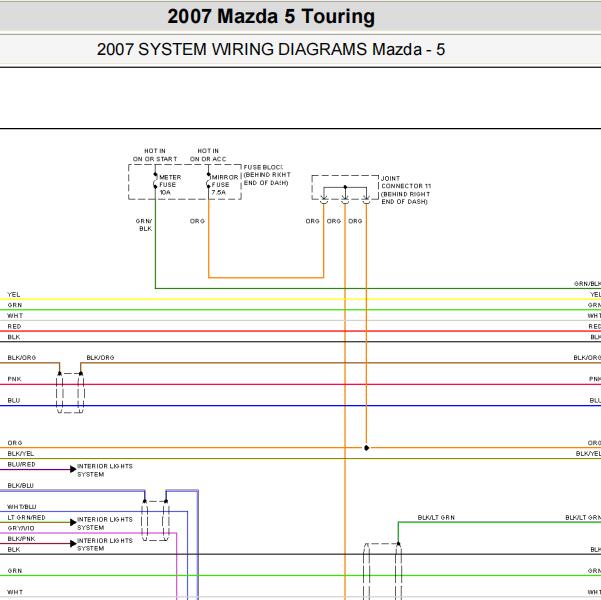Select the "2007 SYSTEM WIRING DIAGRAMS Mazda - 5" heading

(x=271, y=50)
